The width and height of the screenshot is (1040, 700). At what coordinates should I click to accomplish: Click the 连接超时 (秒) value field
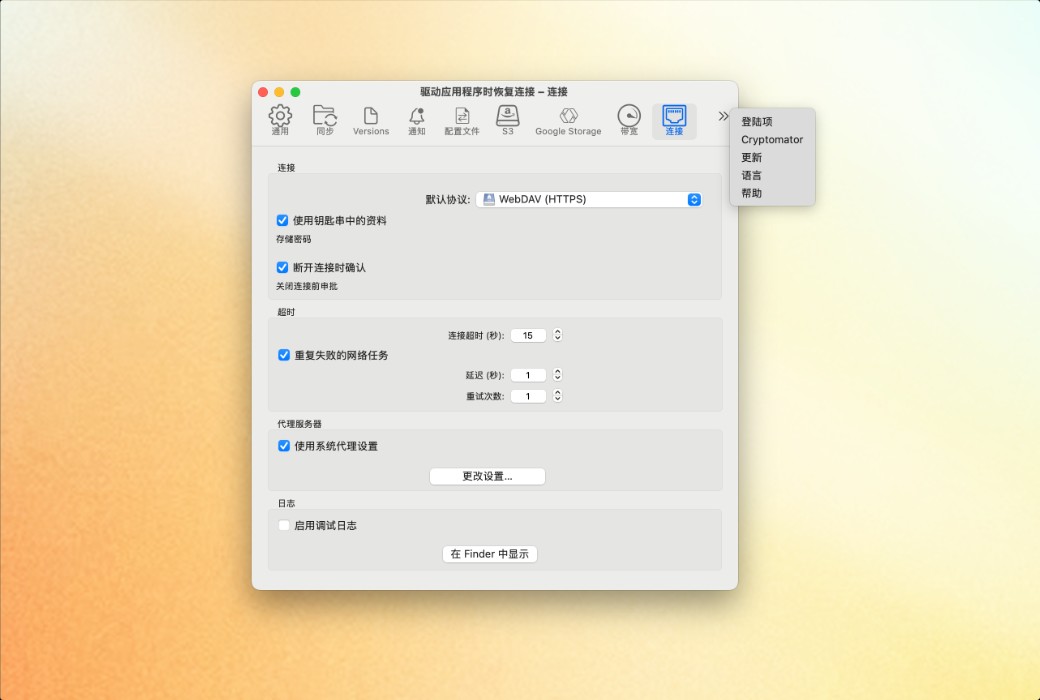click(528, 335)
